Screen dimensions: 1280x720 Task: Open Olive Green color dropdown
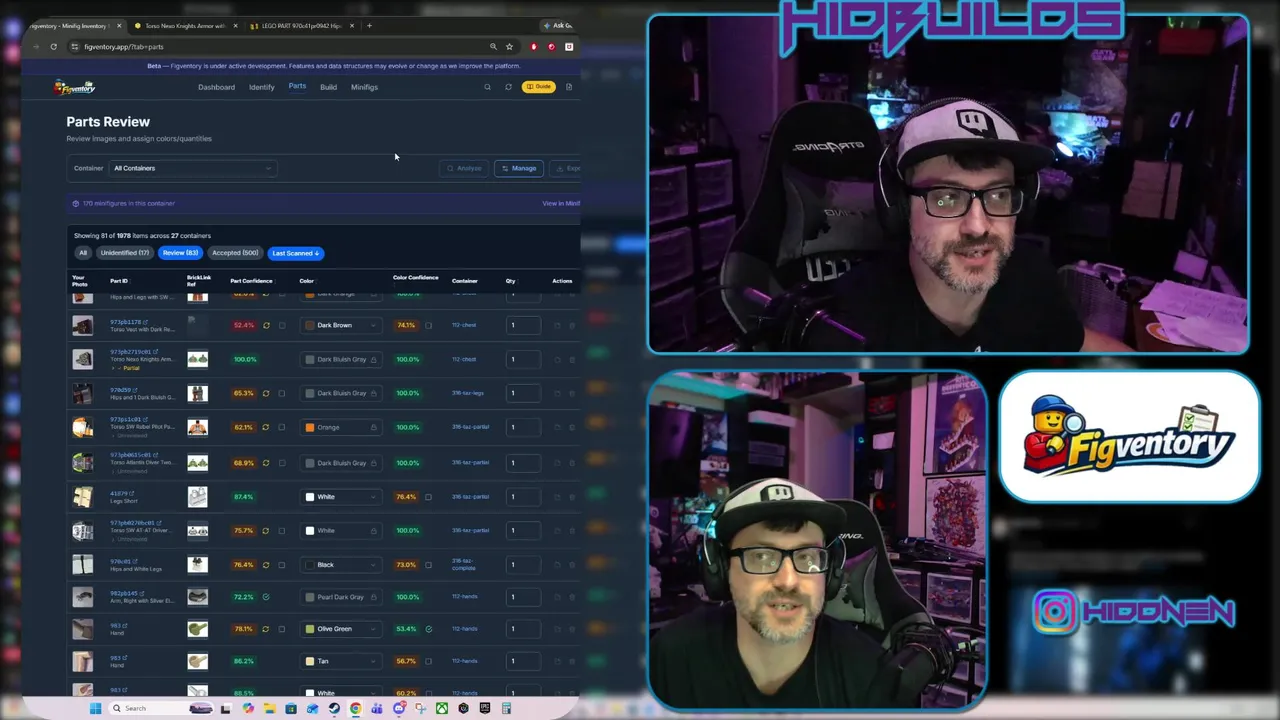pos(341,629)
